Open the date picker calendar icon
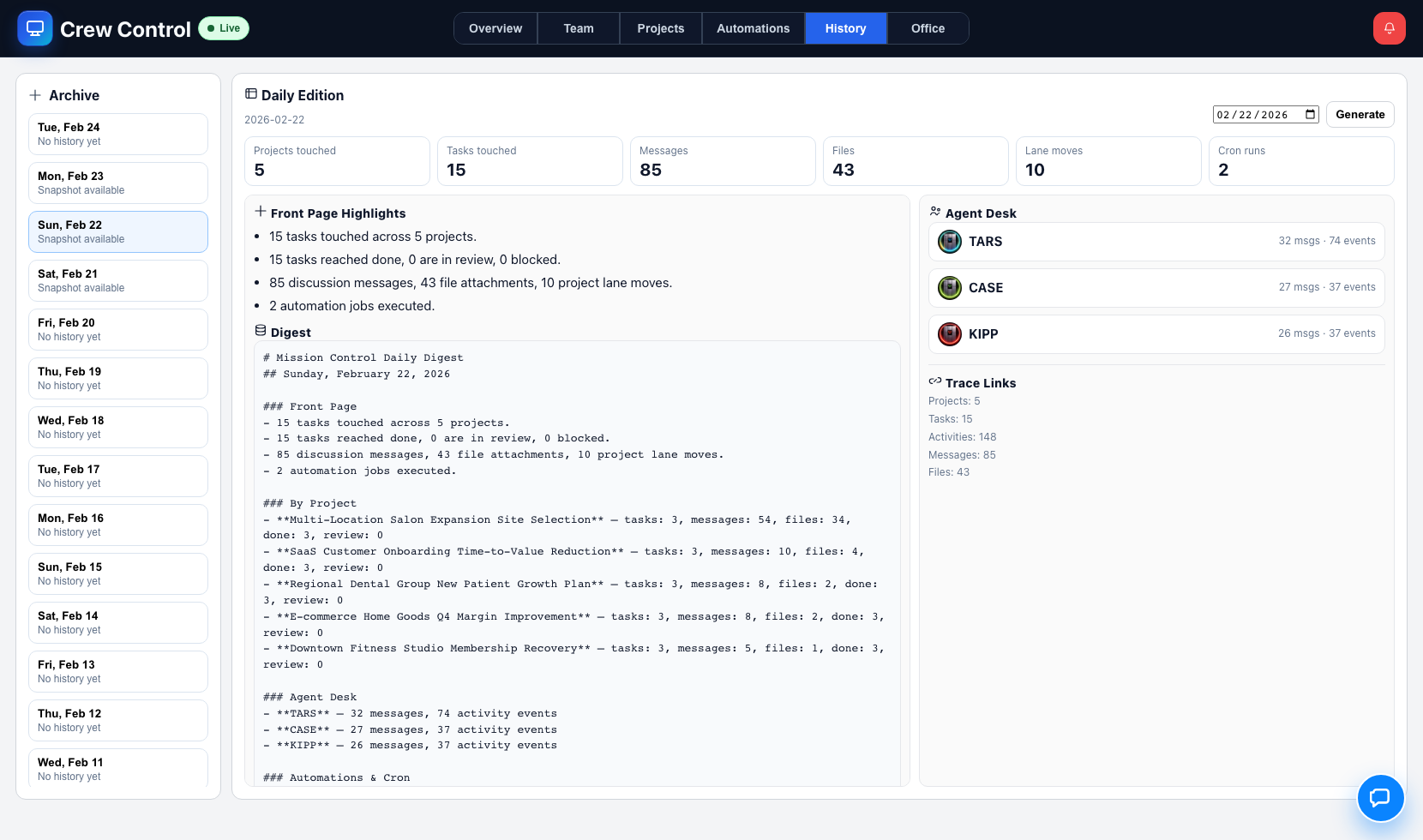This screenshot has width=1423, height=840. pos(1310,115)
